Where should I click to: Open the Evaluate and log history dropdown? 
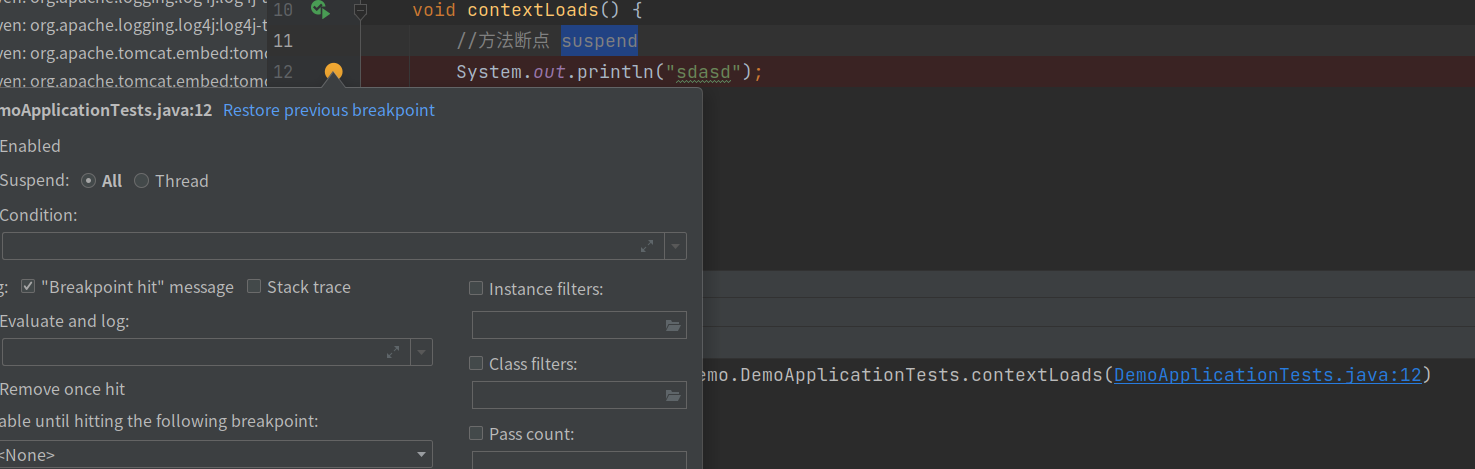pos(422,352)
